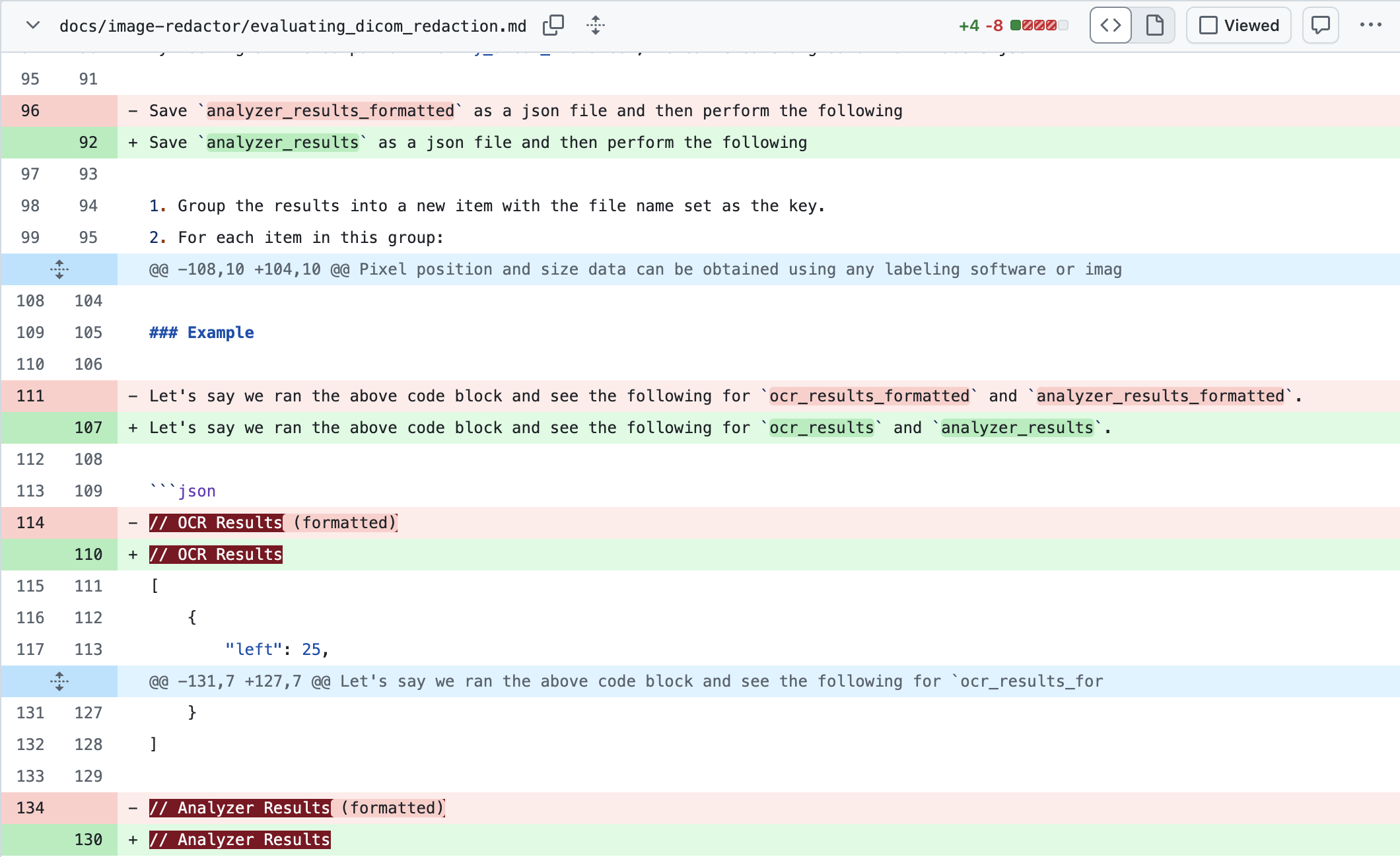Open the file comment button
Image resolution: width=1400 pixels, height=857 pixels.
pos(1321,26)
